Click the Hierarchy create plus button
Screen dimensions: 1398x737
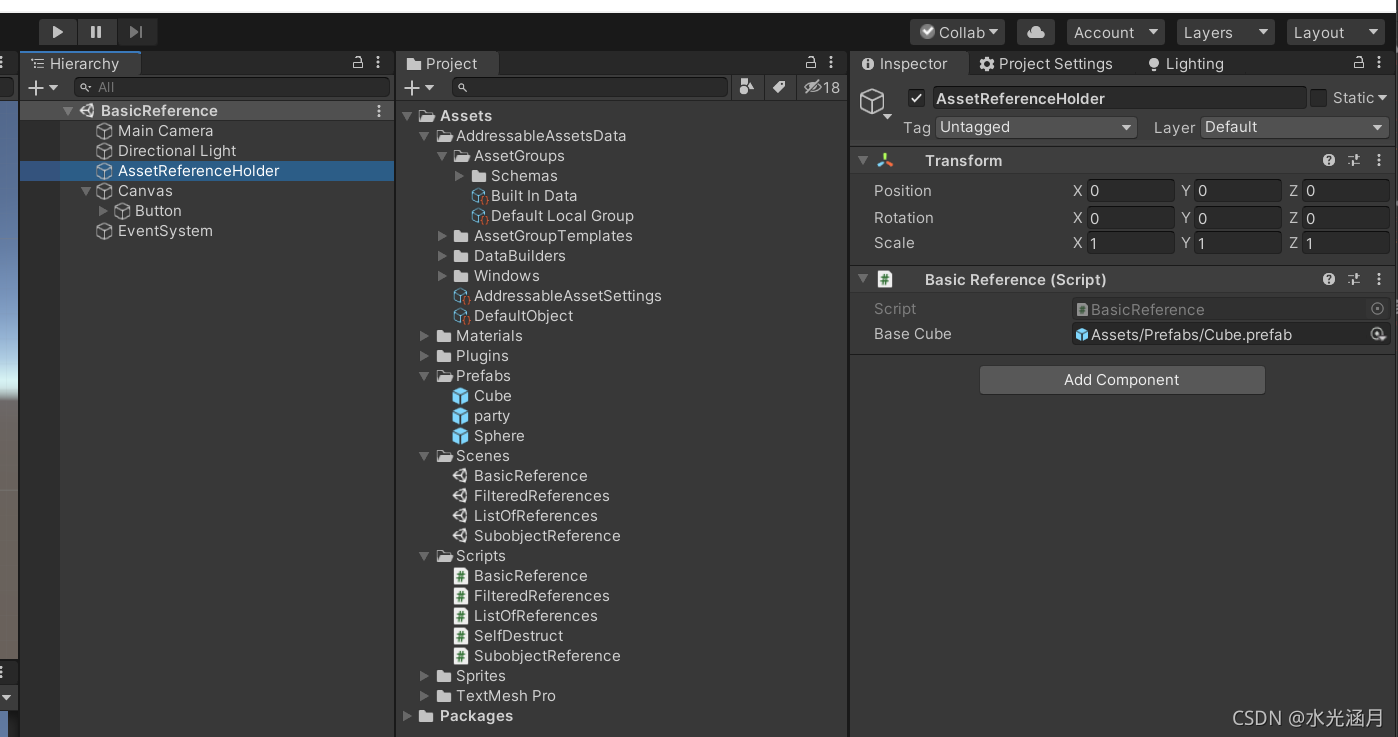click(x=42, y=88)
